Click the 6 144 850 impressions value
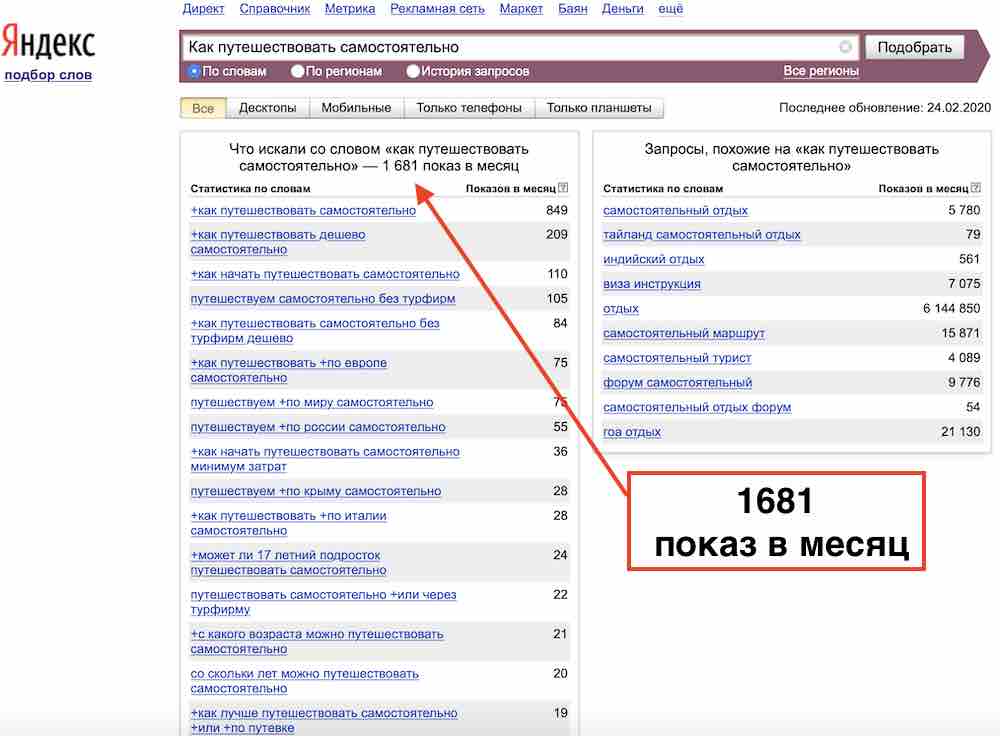The image size is (1000, 736). pos(951,309)
